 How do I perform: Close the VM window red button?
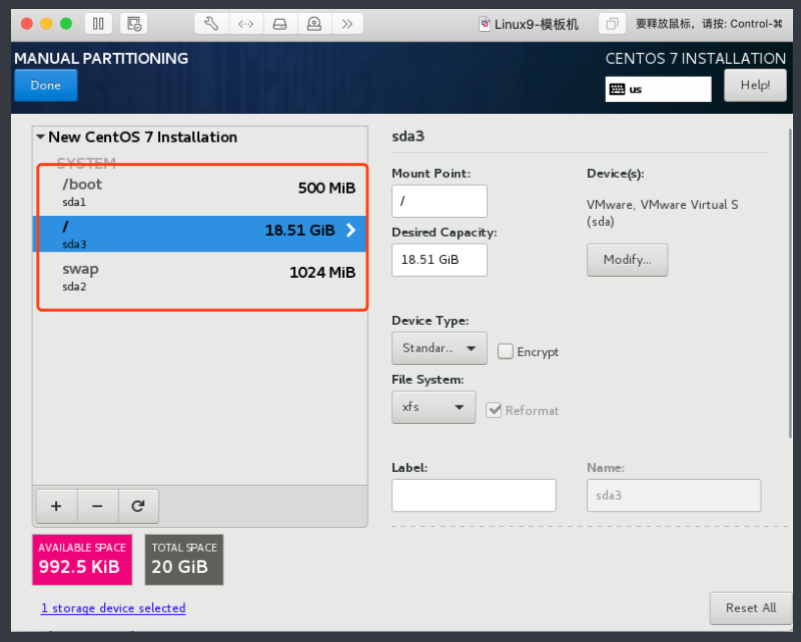tap(27, 23)
